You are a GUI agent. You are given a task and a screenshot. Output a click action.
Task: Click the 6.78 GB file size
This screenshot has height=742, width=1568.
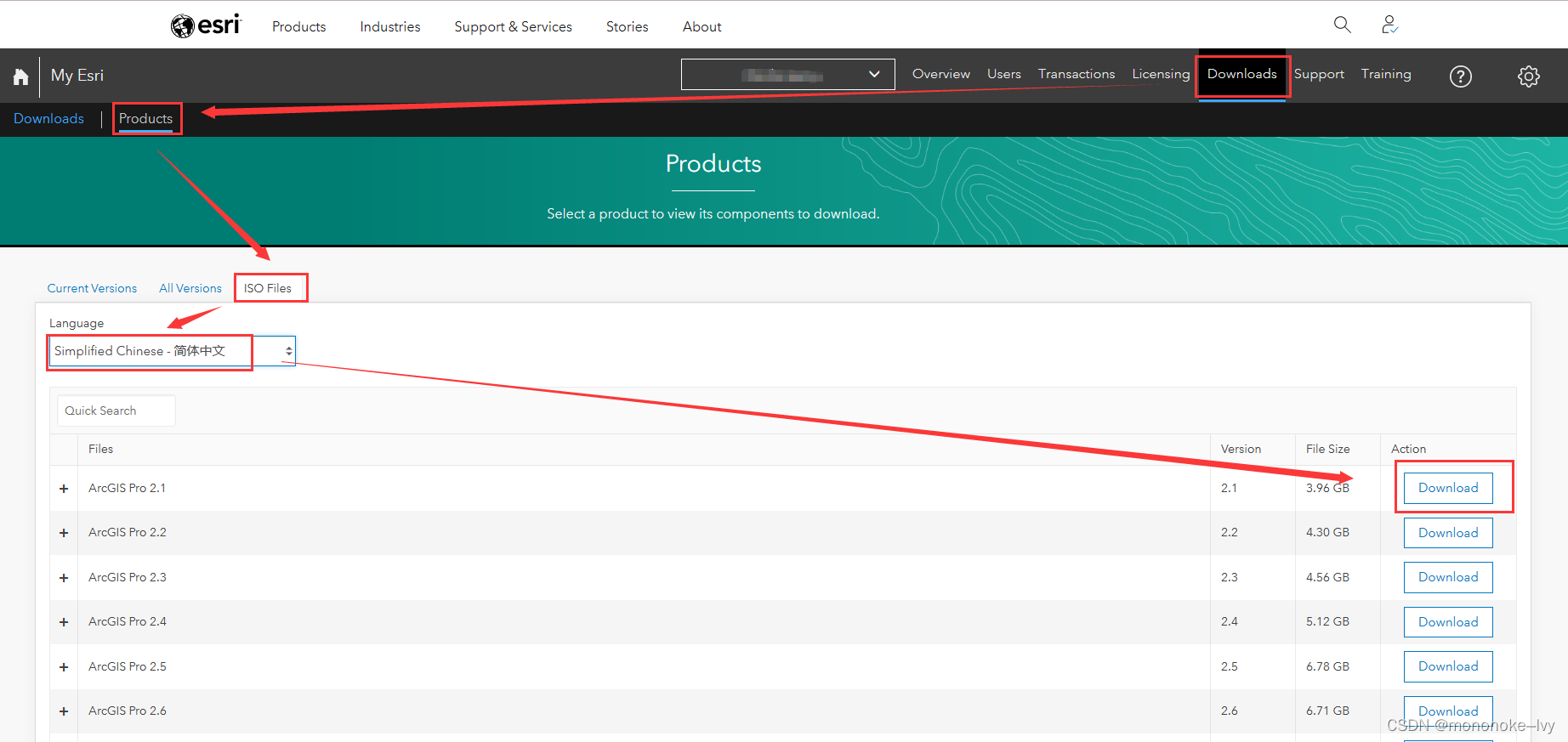tap(1328, 666)
